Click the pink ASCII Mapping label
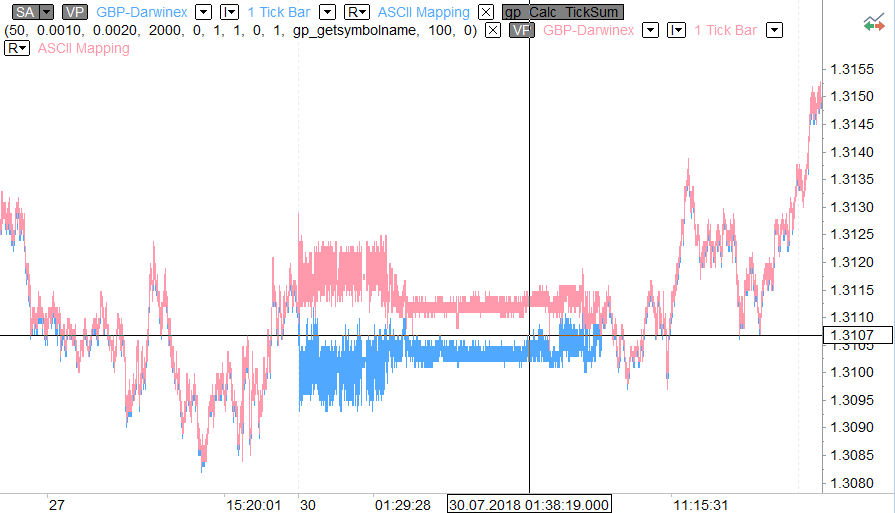Screen dimensions: 895x513 (x=83, y=49)
